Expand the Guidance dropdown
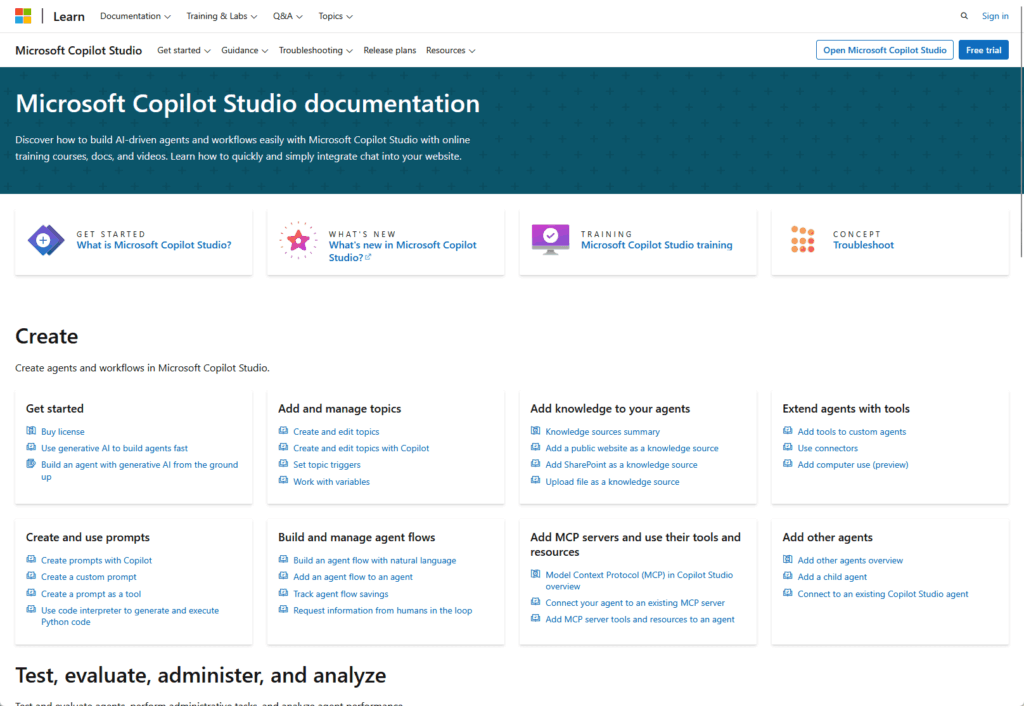This screenshot has height=706, width=1024. point(244,50)
